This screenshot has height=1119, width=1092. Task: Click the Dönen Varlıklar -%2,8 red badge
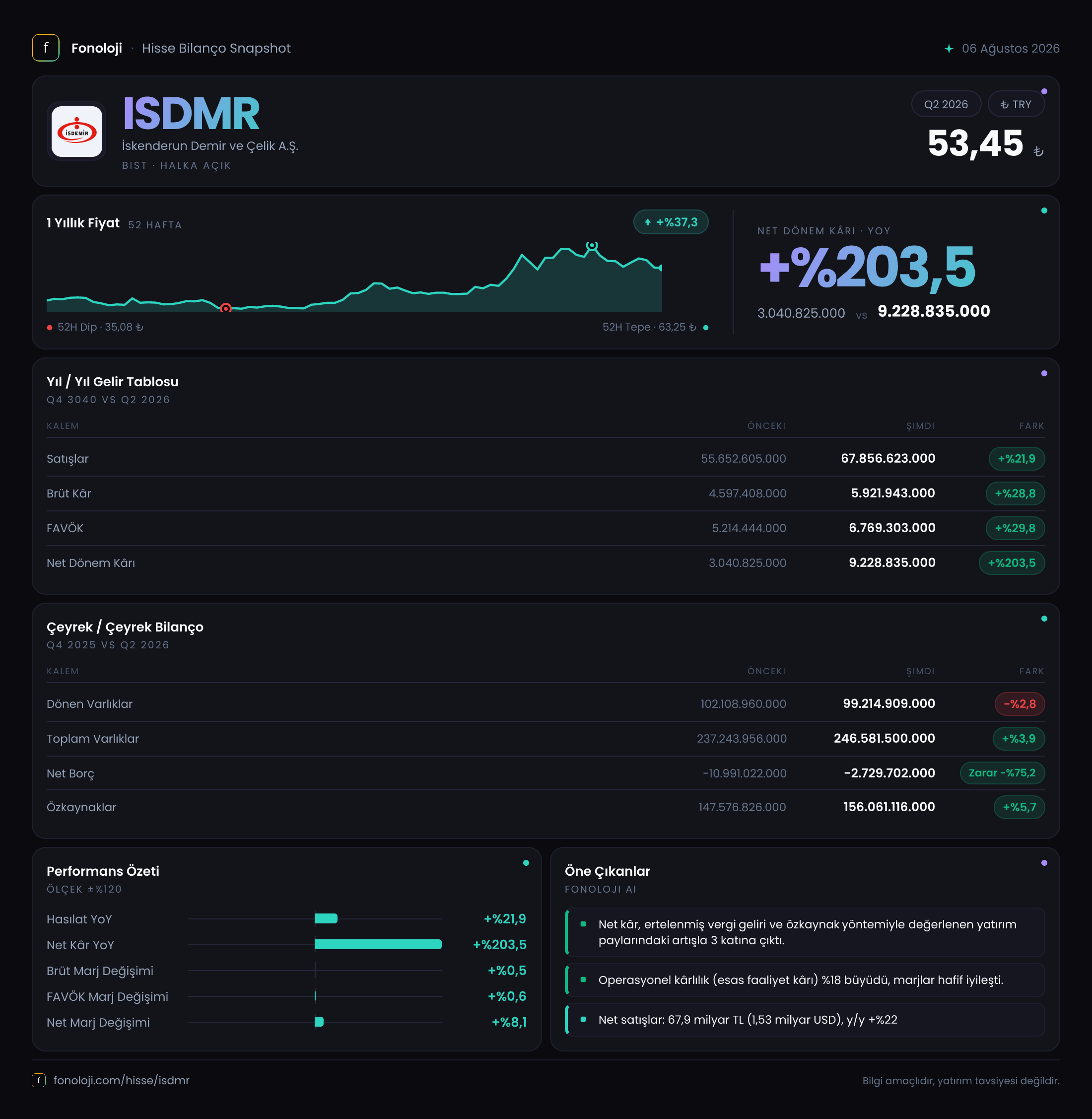tap(1019, 704)
